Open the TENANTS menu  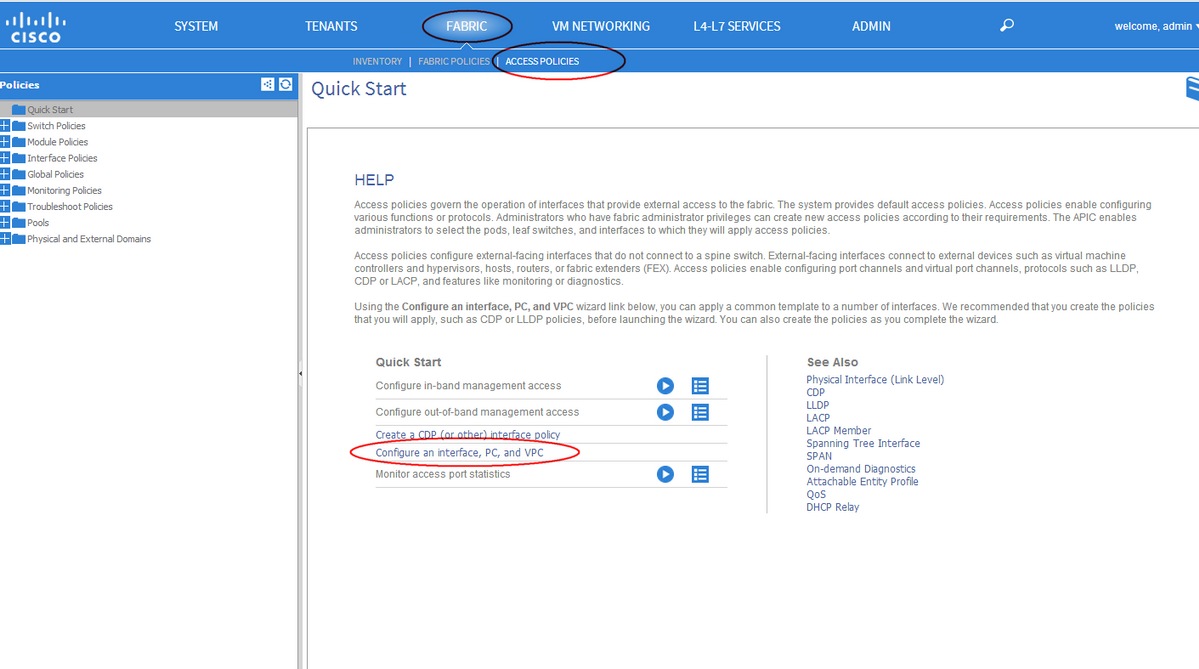click(331, 25)
